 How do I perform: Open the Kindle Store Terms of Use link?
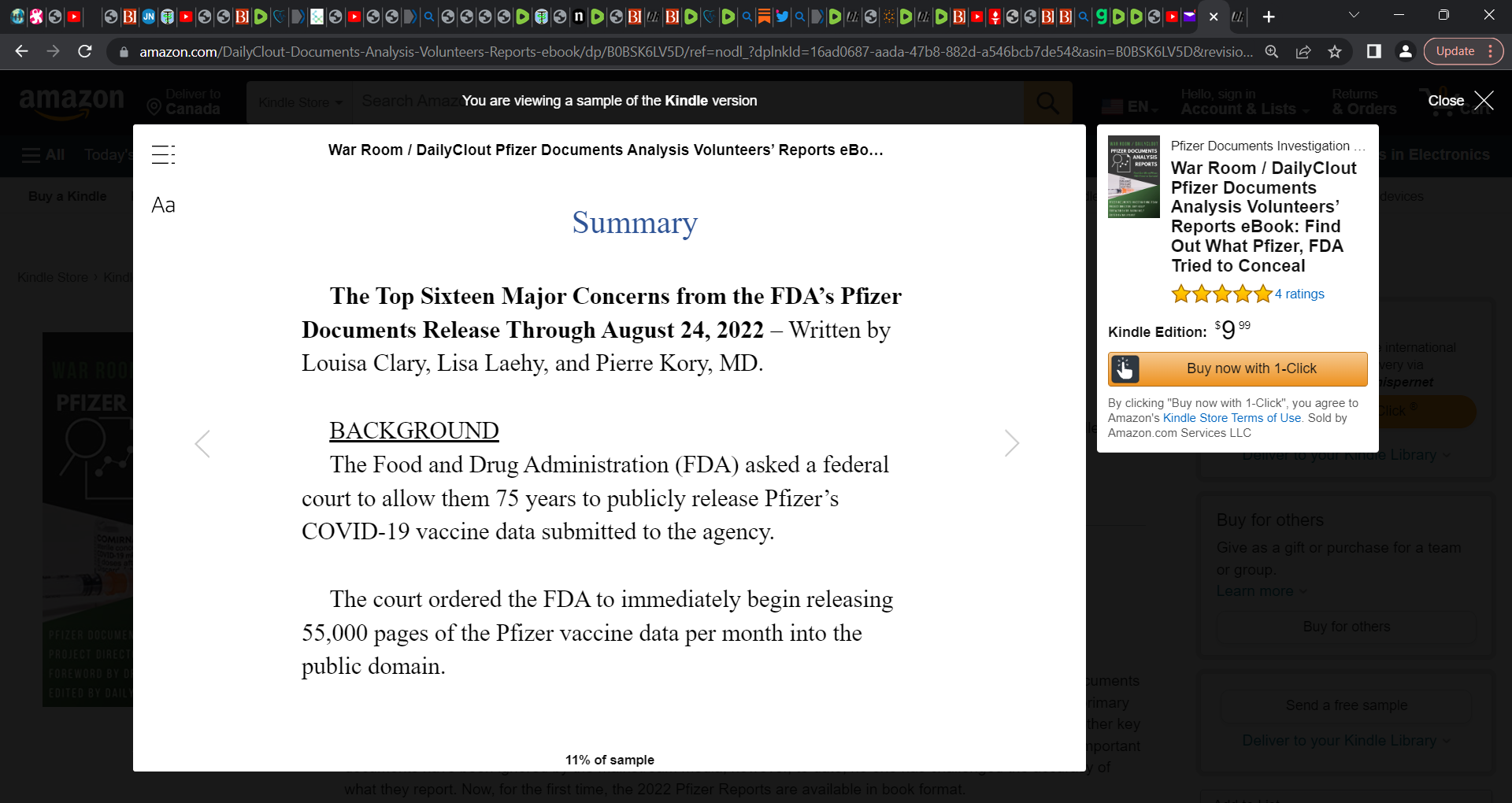[1232, 418]
